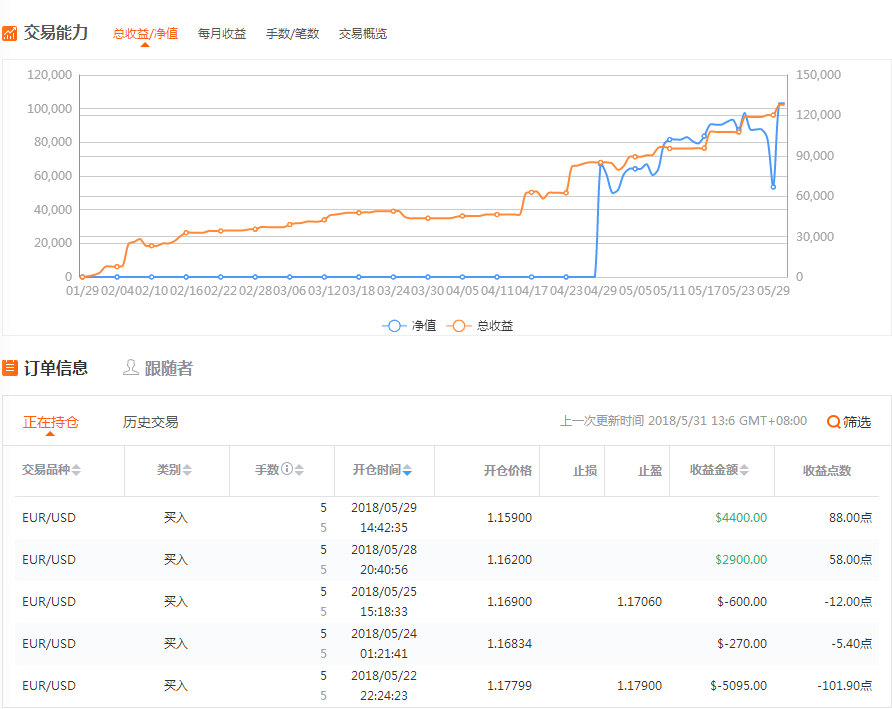
Task: Select the 总收益/净值 tab
Action: click(x=145, y=34)
